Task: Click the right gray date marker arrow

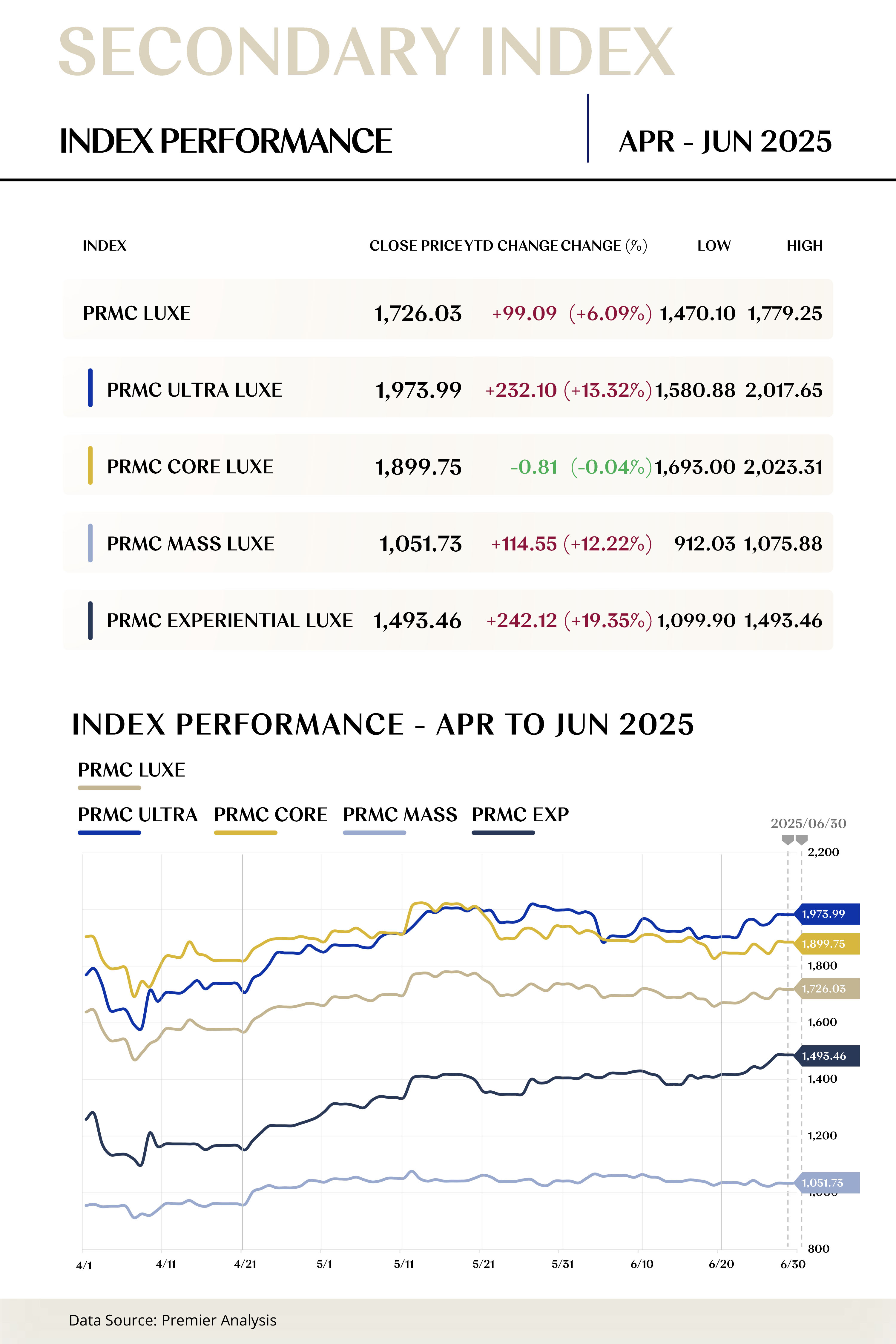Action: (x=801, y=840)
